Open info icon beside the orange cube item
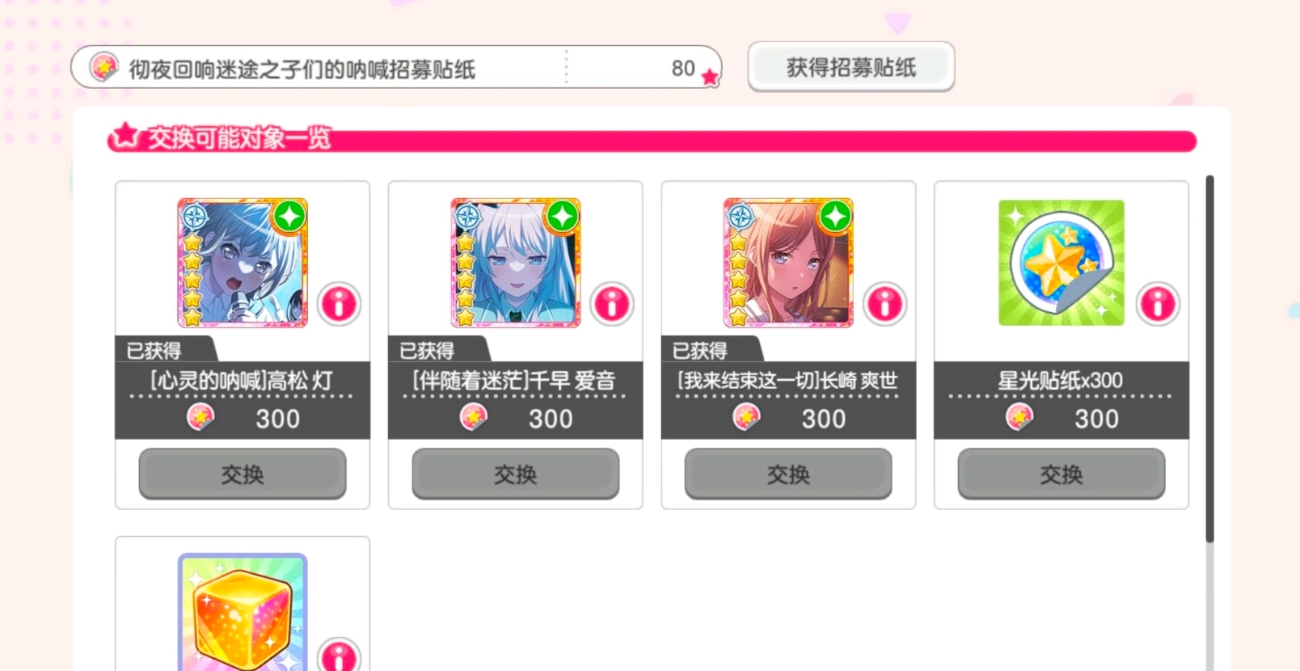The height and width of the screenshot is (671, 1300). (x=339, y=656)
